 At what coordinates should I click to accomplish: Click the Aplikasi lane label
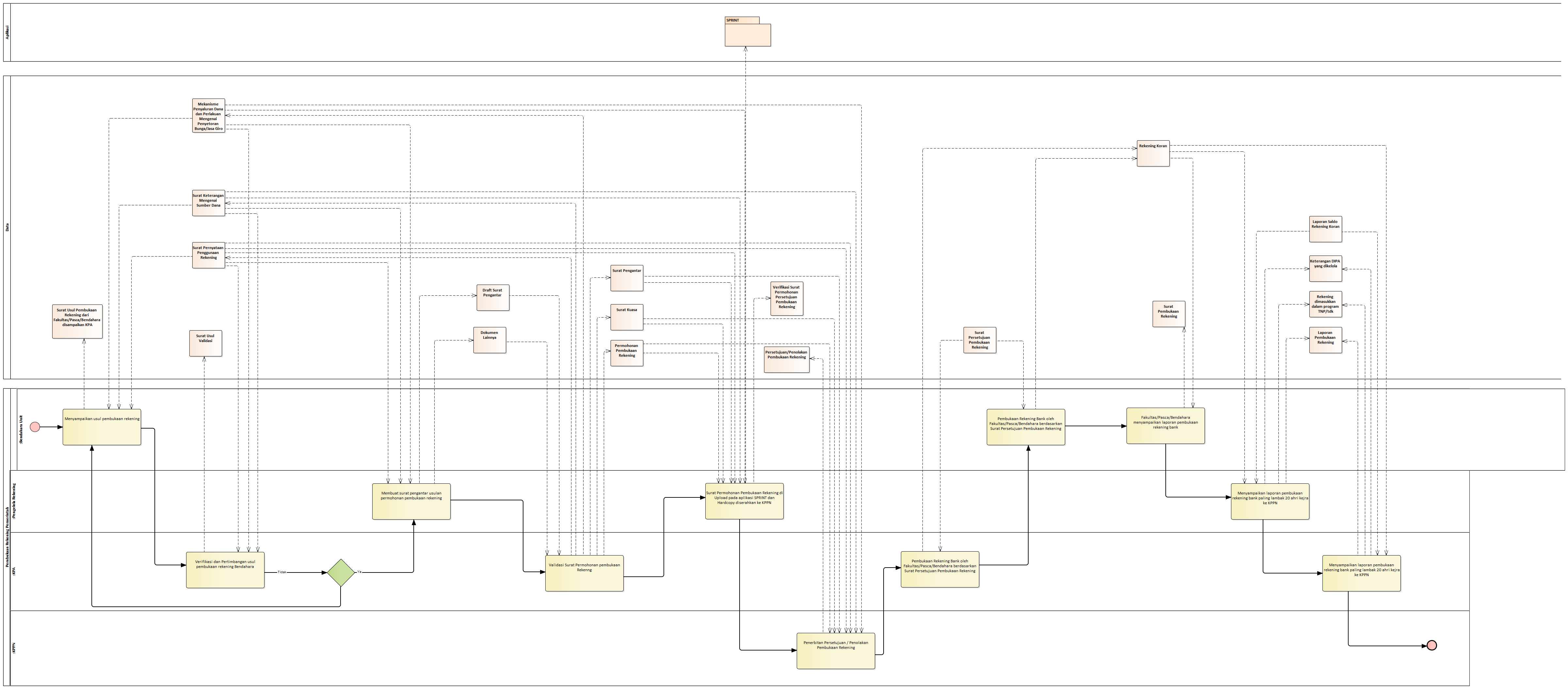7,32
